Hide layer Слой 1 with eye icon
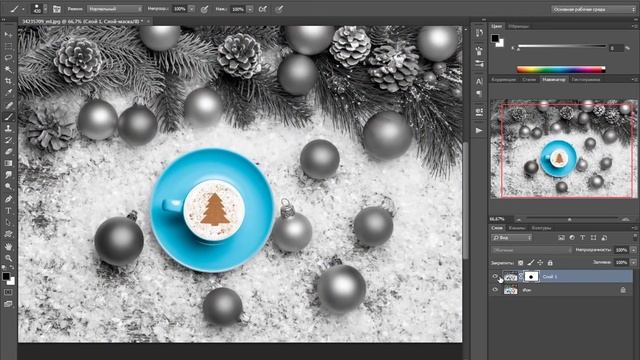Image resolution: width=640 pixels, height=360 pixels. click(x=495, y=276)
